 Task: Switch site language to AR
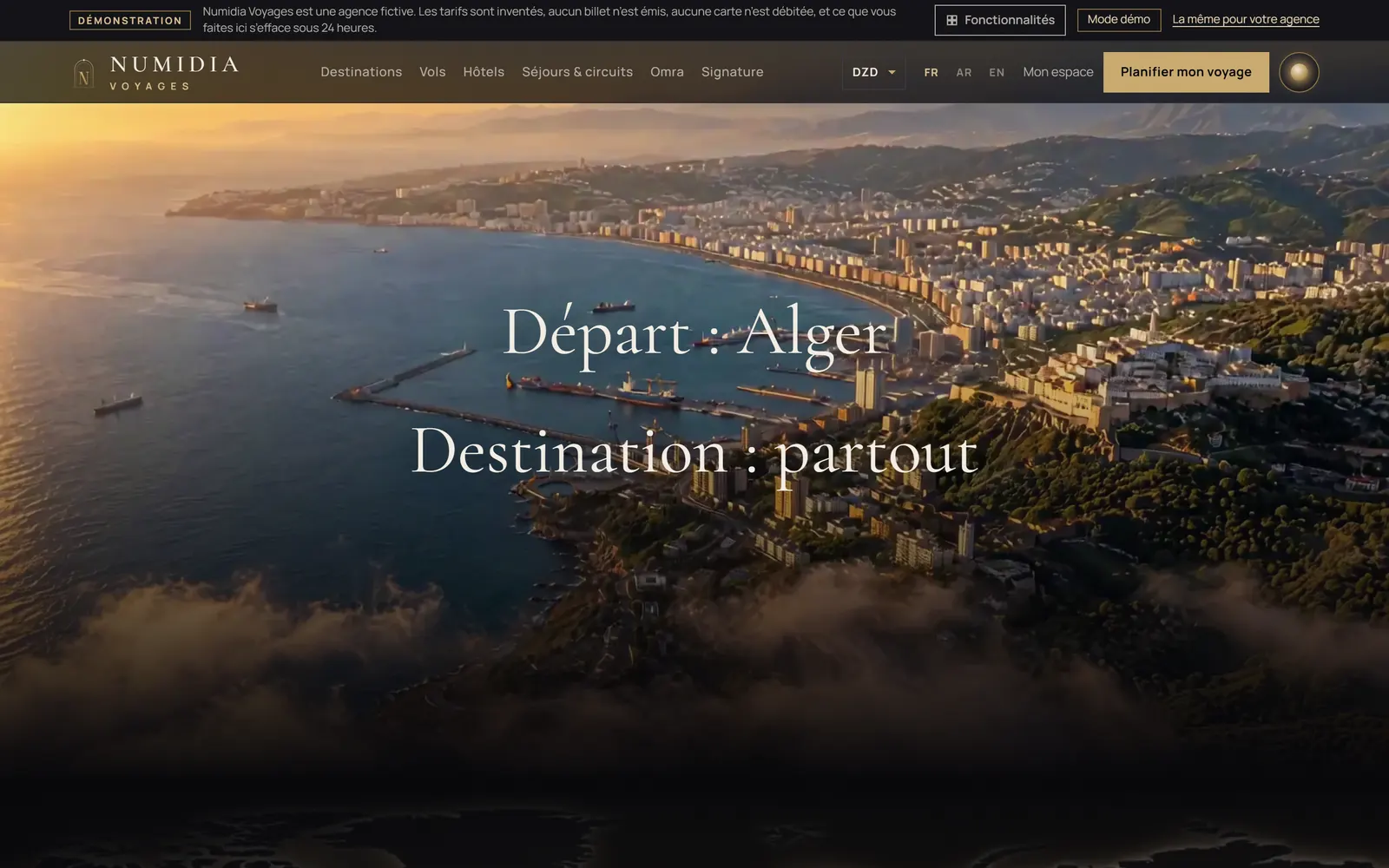pyautogui.click(x=964, y=72)
